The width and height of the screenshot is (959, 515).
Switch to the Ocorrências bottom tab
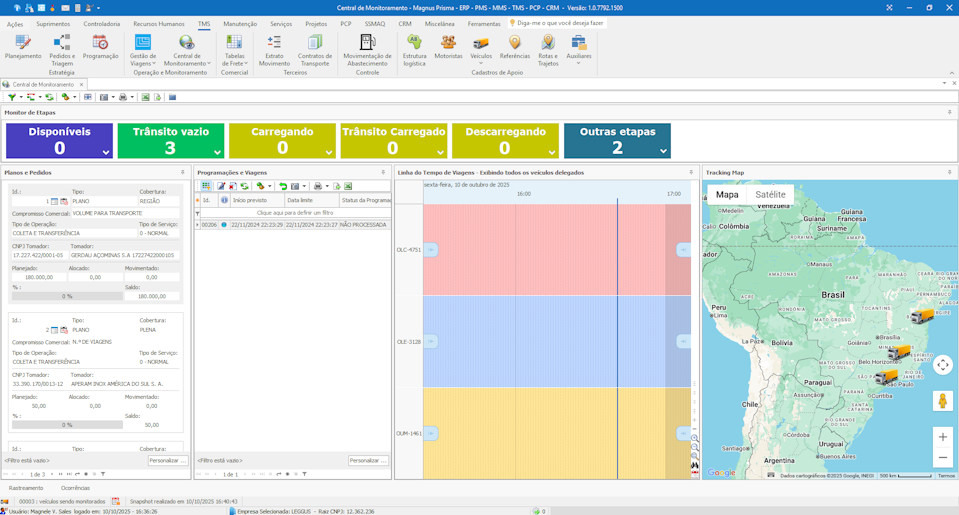coord(75,488)
